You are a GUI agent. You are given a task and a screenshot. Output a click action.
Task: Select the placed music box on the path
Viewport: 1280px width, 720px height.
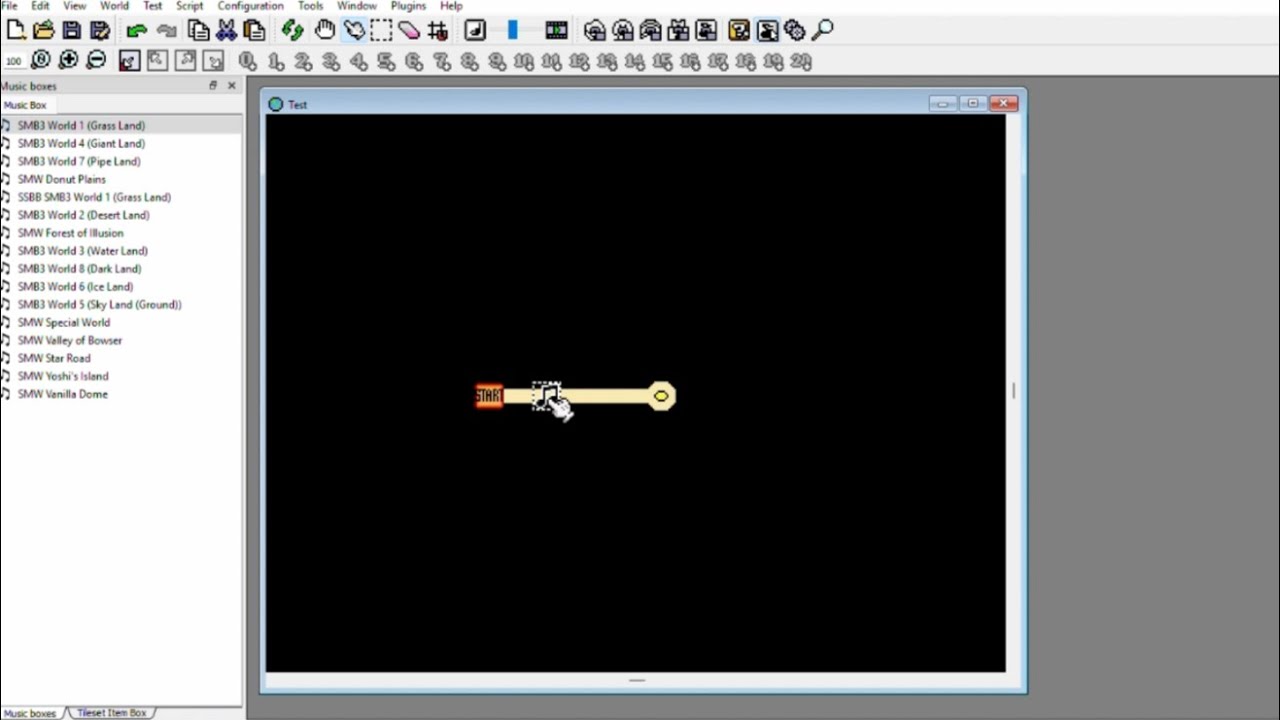(546, 396)
